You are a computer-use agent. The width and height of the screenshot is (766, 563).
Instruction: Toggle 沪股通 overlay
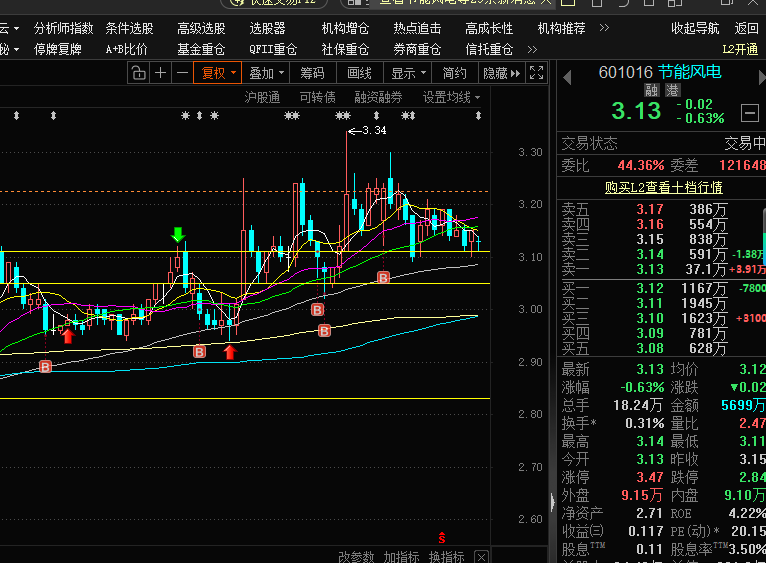(262, 97)
